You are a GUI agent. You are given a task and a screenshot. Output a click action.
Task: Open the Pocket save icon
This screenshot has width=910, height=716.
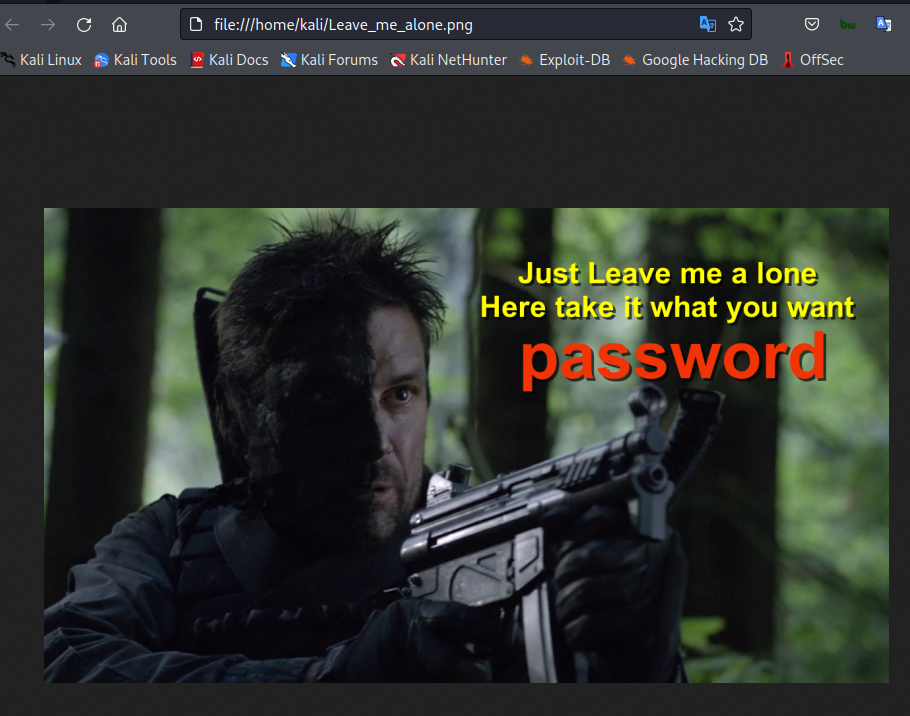tap(813, 25)
